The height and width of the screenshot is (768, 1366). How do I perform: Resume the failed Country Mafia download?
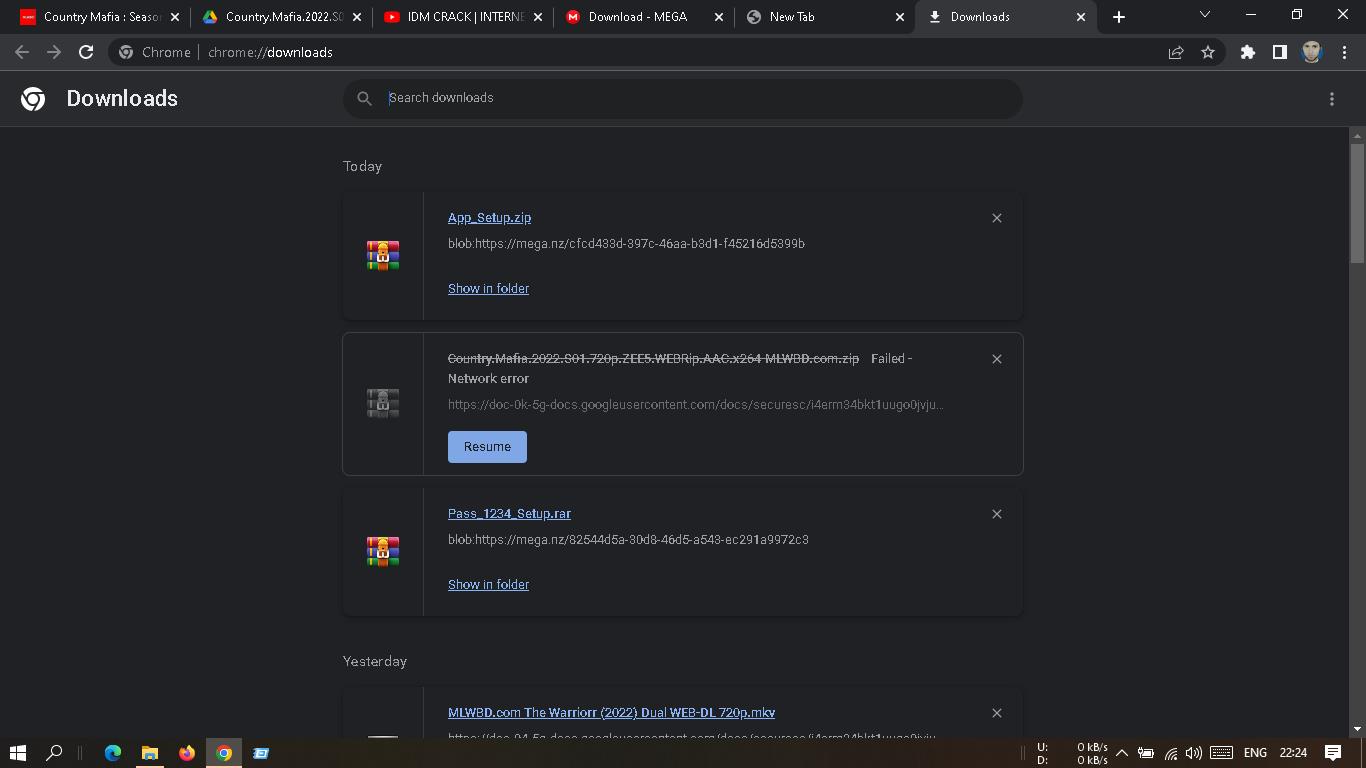[487, 447]
